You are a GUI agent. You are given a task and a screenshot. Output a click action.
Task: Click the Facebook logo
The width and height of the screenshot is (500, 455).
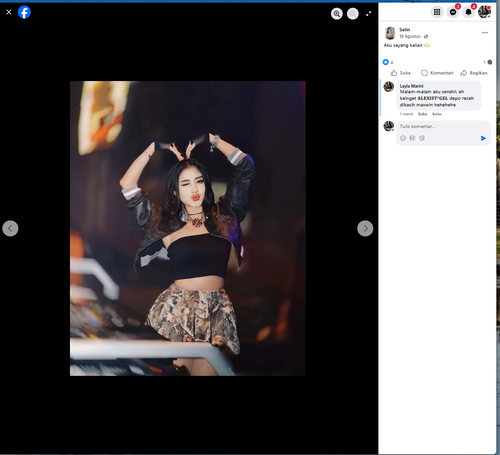click(24, 12)
